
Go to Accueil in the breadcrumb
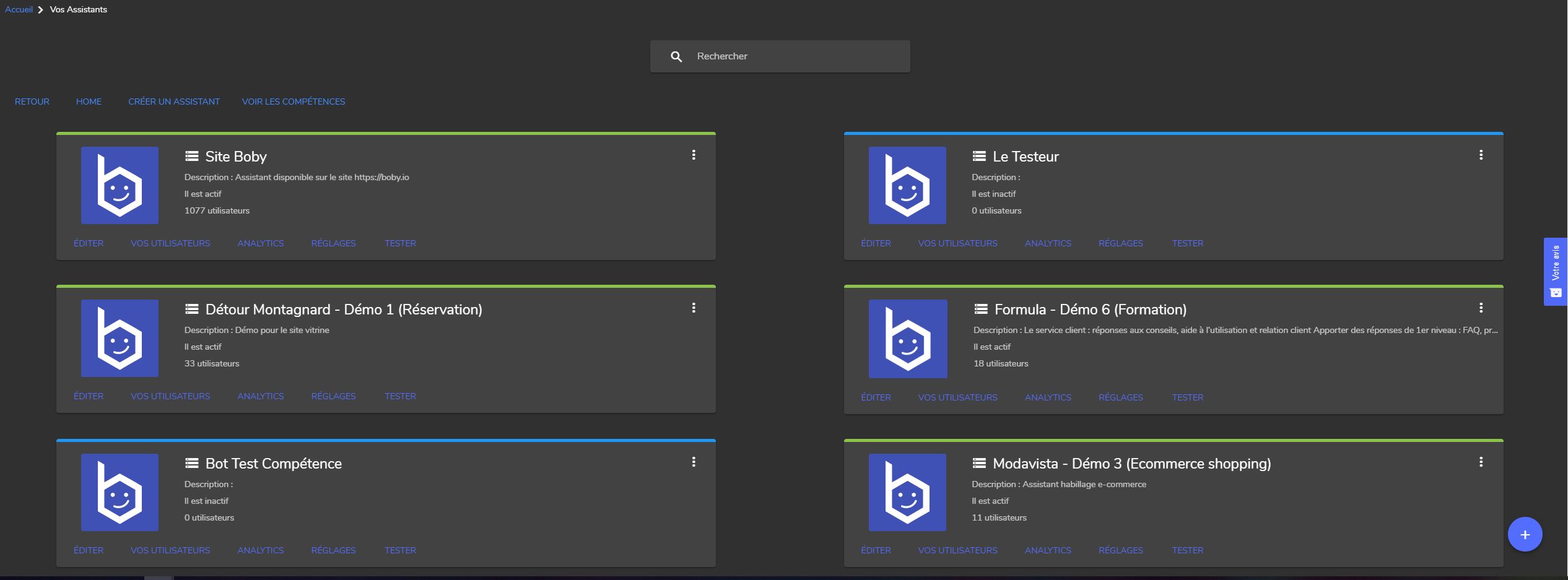click(19, 9)
